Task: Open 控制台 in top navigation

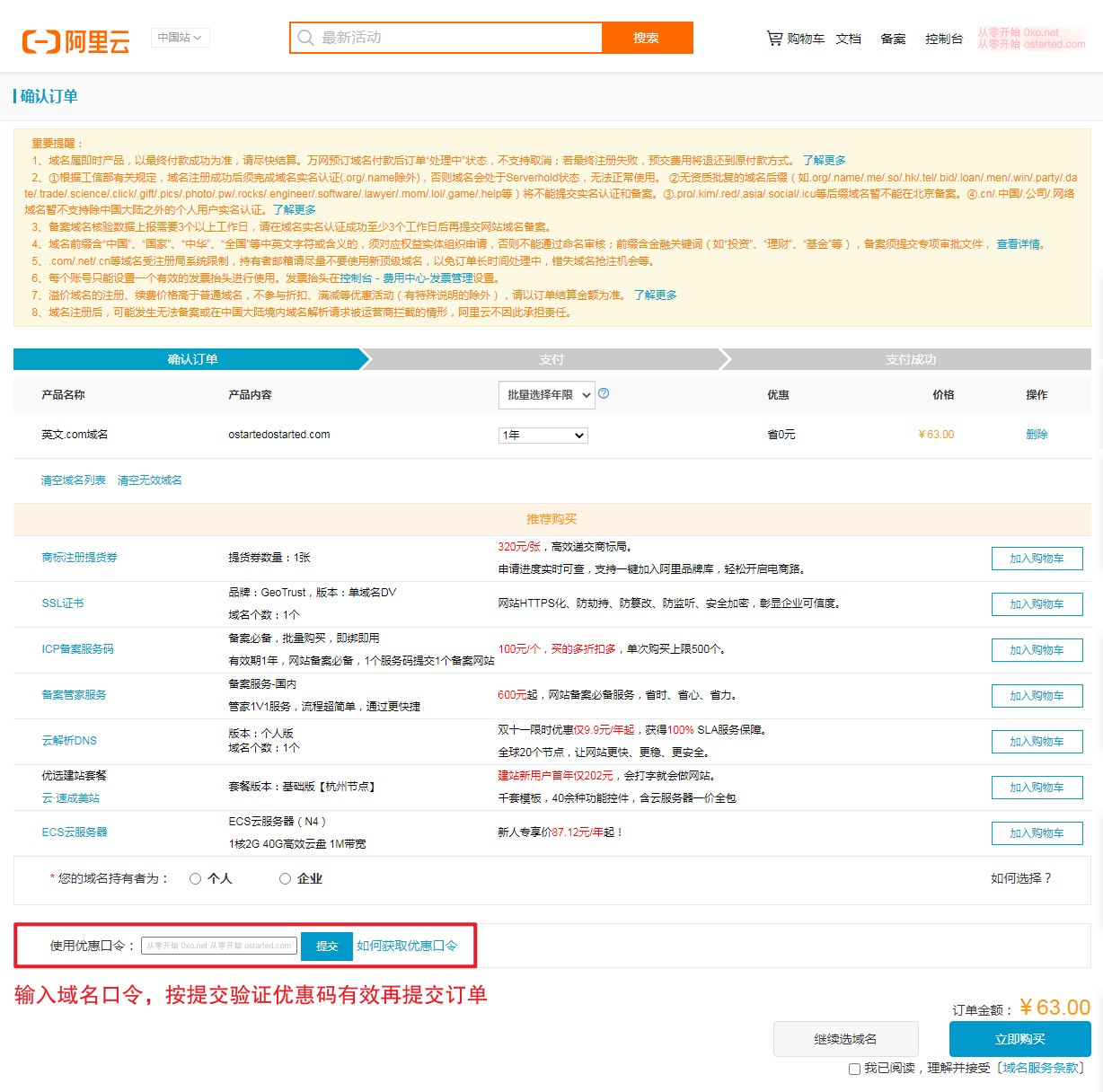Action: [x=944, y=39]
